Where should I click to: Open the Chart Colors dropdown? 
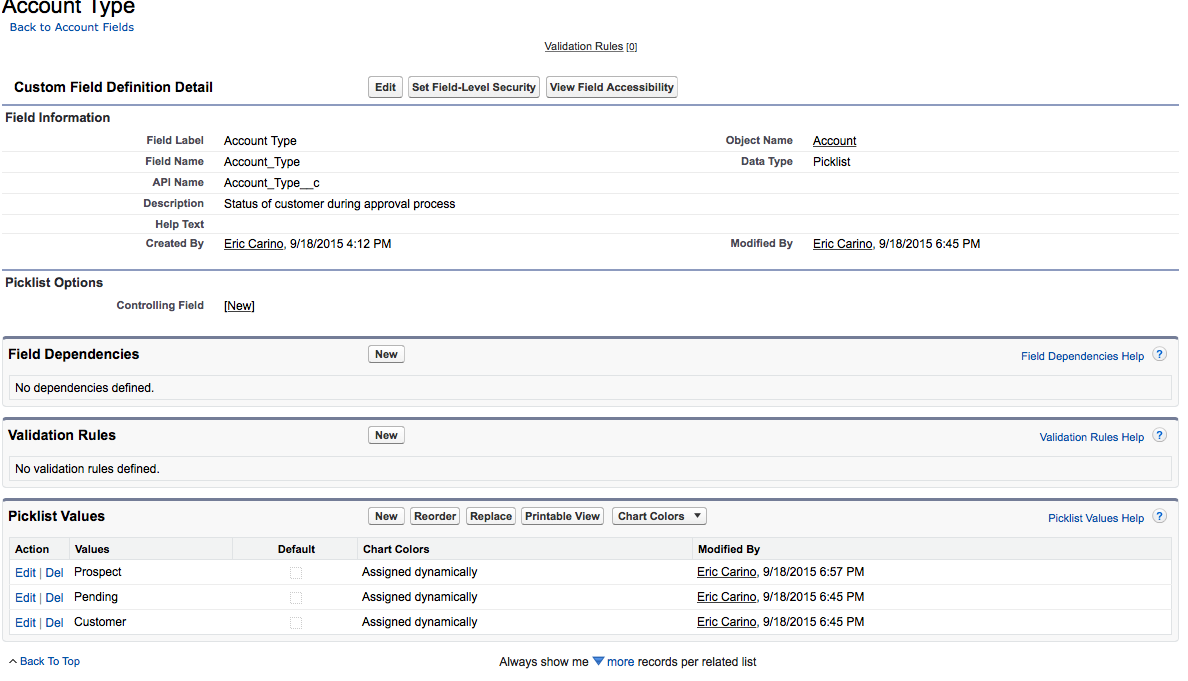tap(659, 517)
